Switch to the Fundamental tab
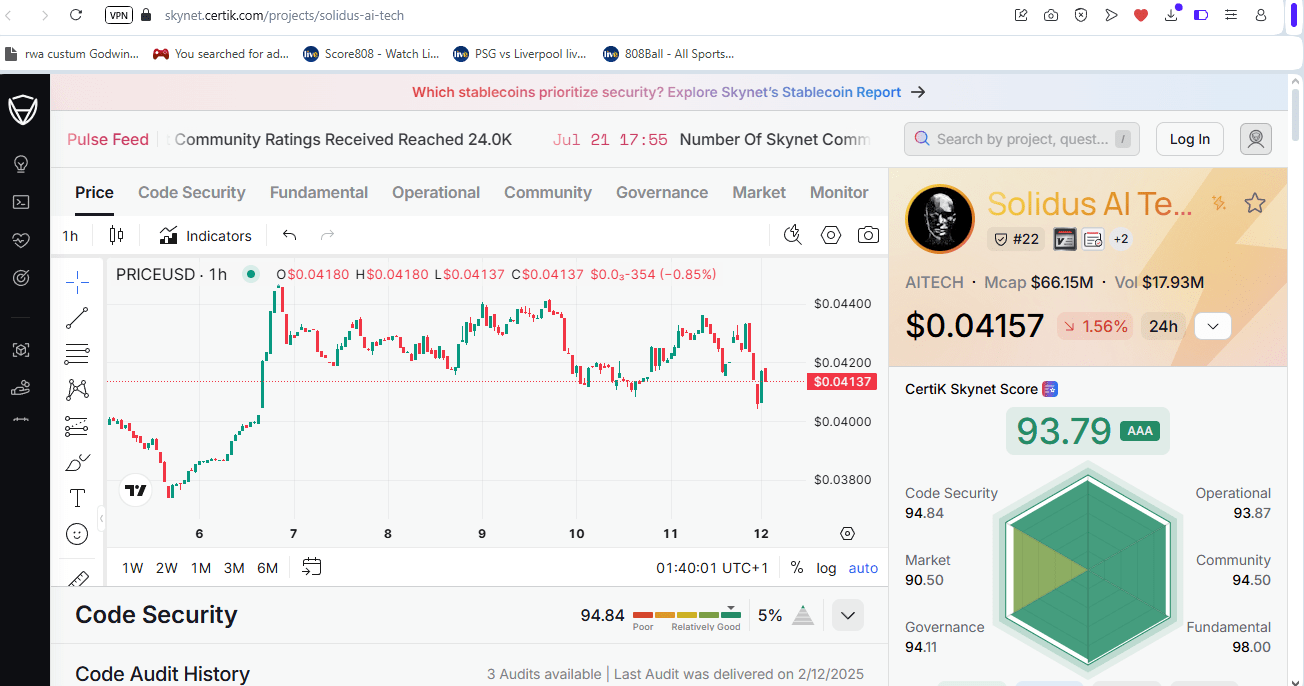 [319, 193]
